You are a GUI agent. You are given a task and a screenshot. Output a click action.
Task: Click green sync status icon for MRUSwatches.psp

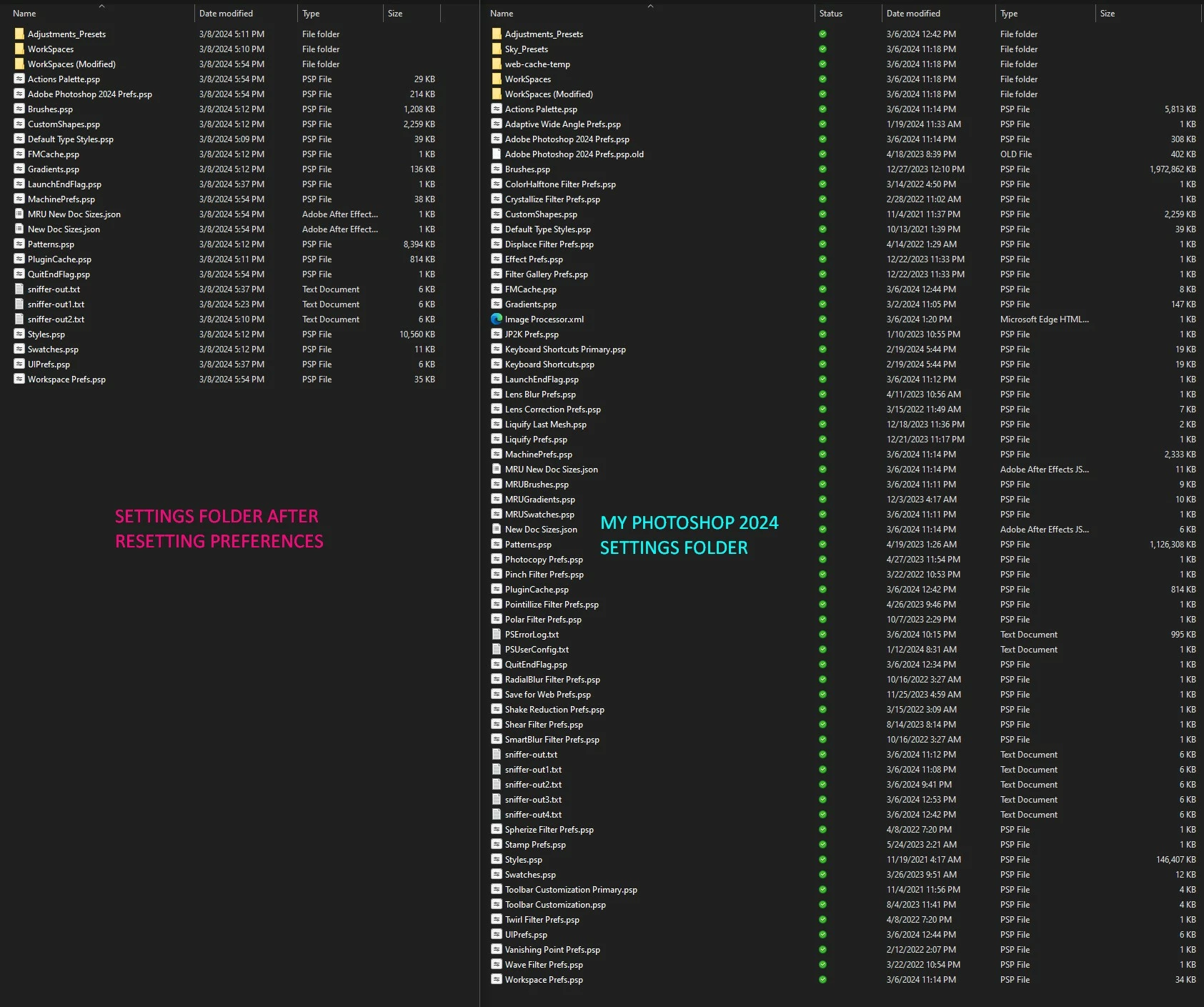pyautogui.click(x=822, y=515)
